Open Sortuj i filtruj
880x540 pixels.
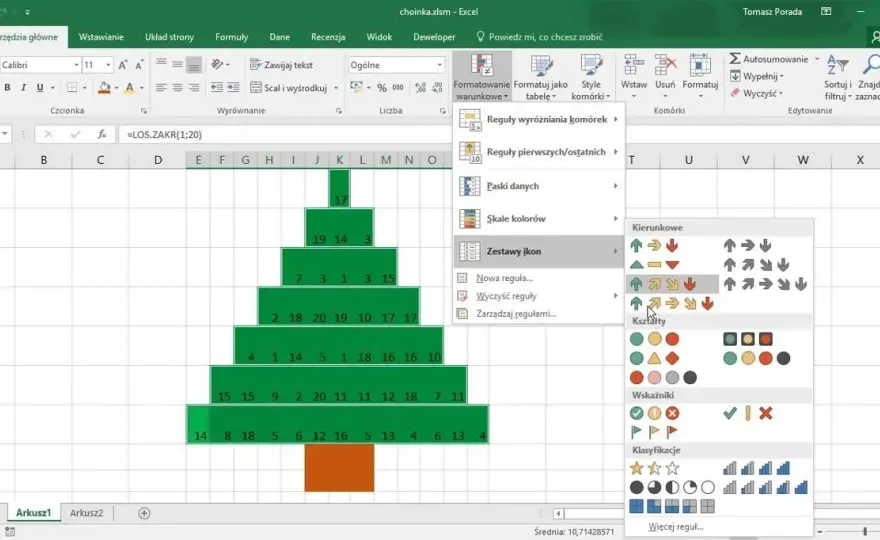(838, 77)
